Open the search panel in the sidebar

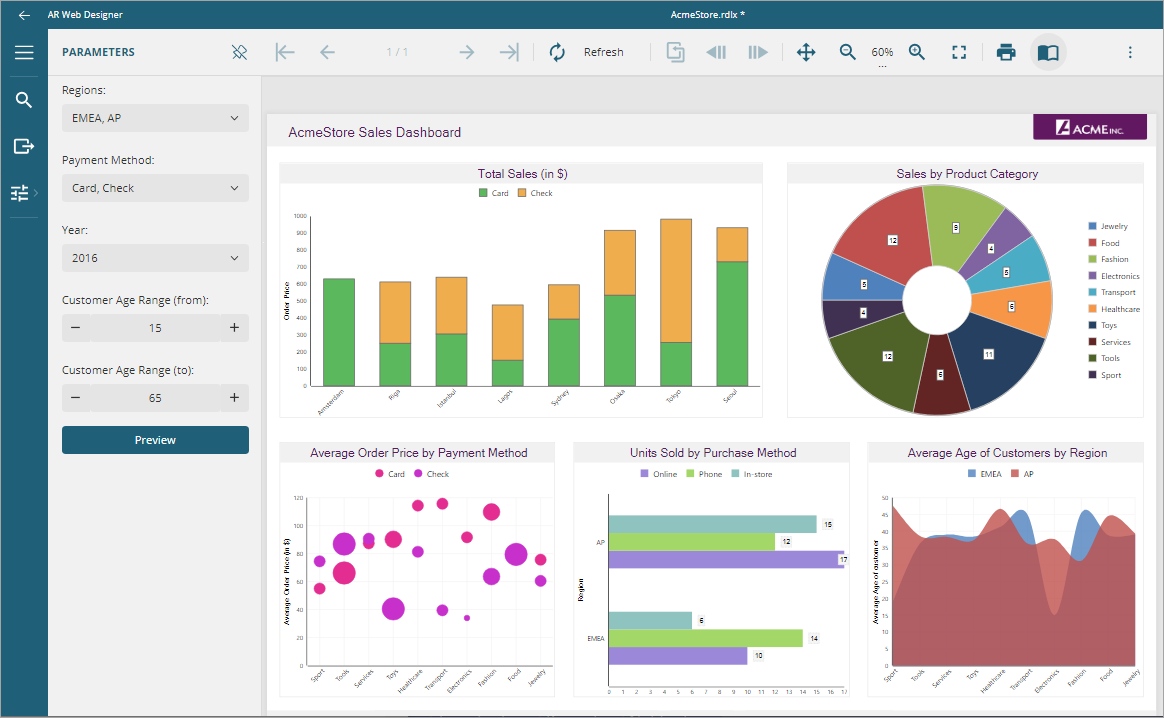coord(24,99)
